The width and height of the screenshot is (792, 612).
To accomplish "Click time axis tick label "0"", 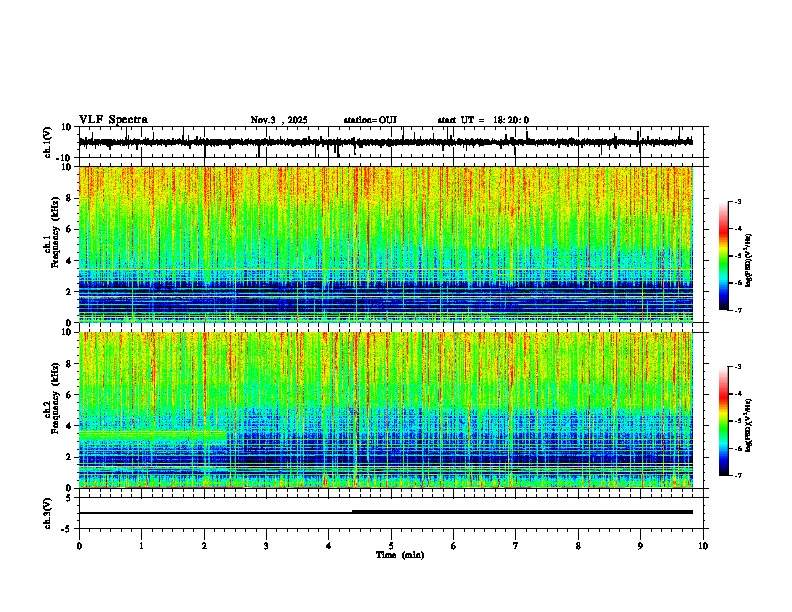I will 79,546.
